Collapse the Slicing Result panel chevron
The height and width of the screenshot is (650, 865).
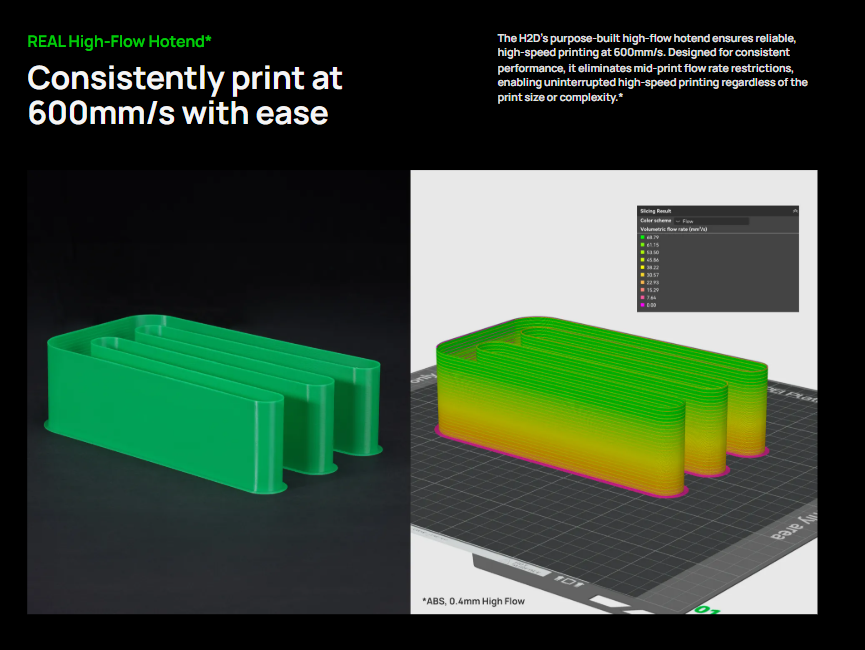tap(795, 211)
